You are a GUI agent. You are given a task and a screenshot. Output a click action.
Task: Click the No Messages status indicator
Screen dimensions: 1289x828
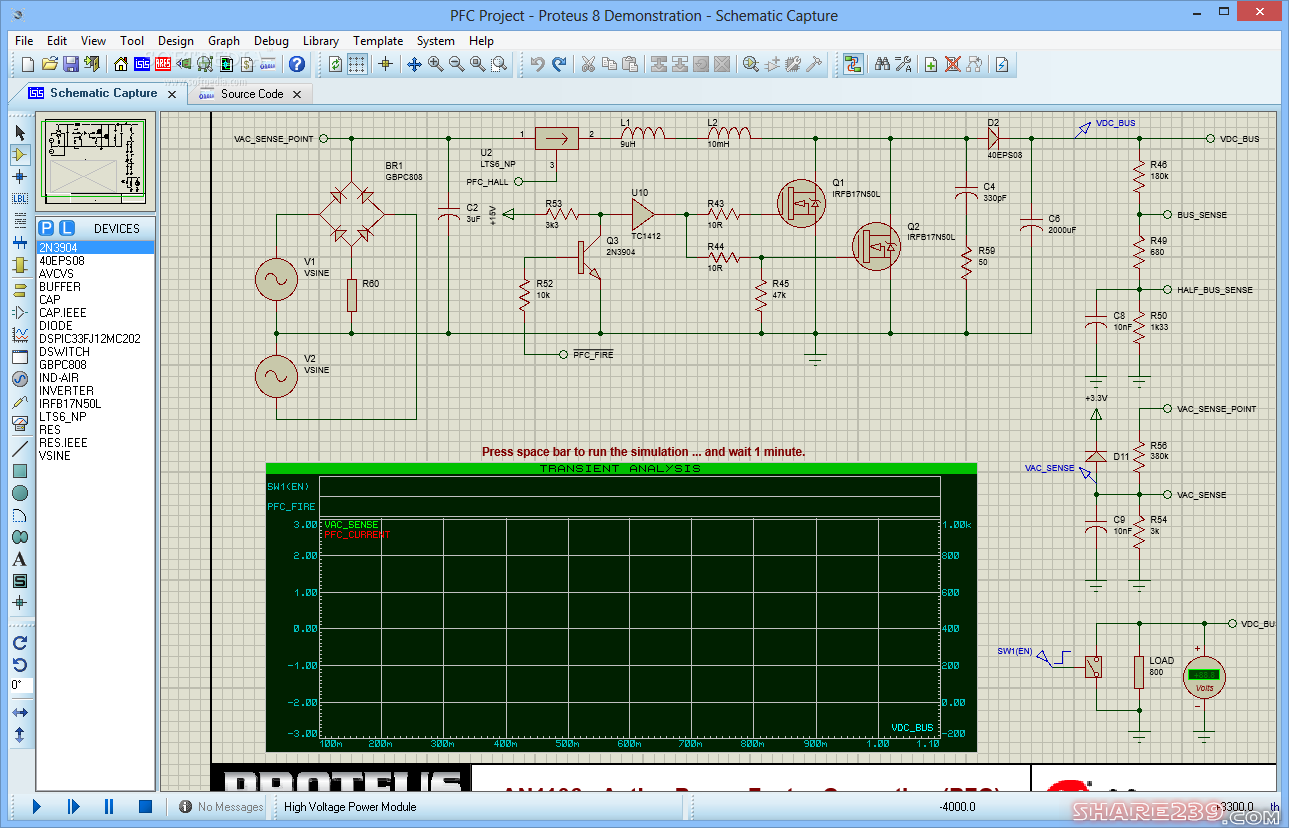[221, 807]
